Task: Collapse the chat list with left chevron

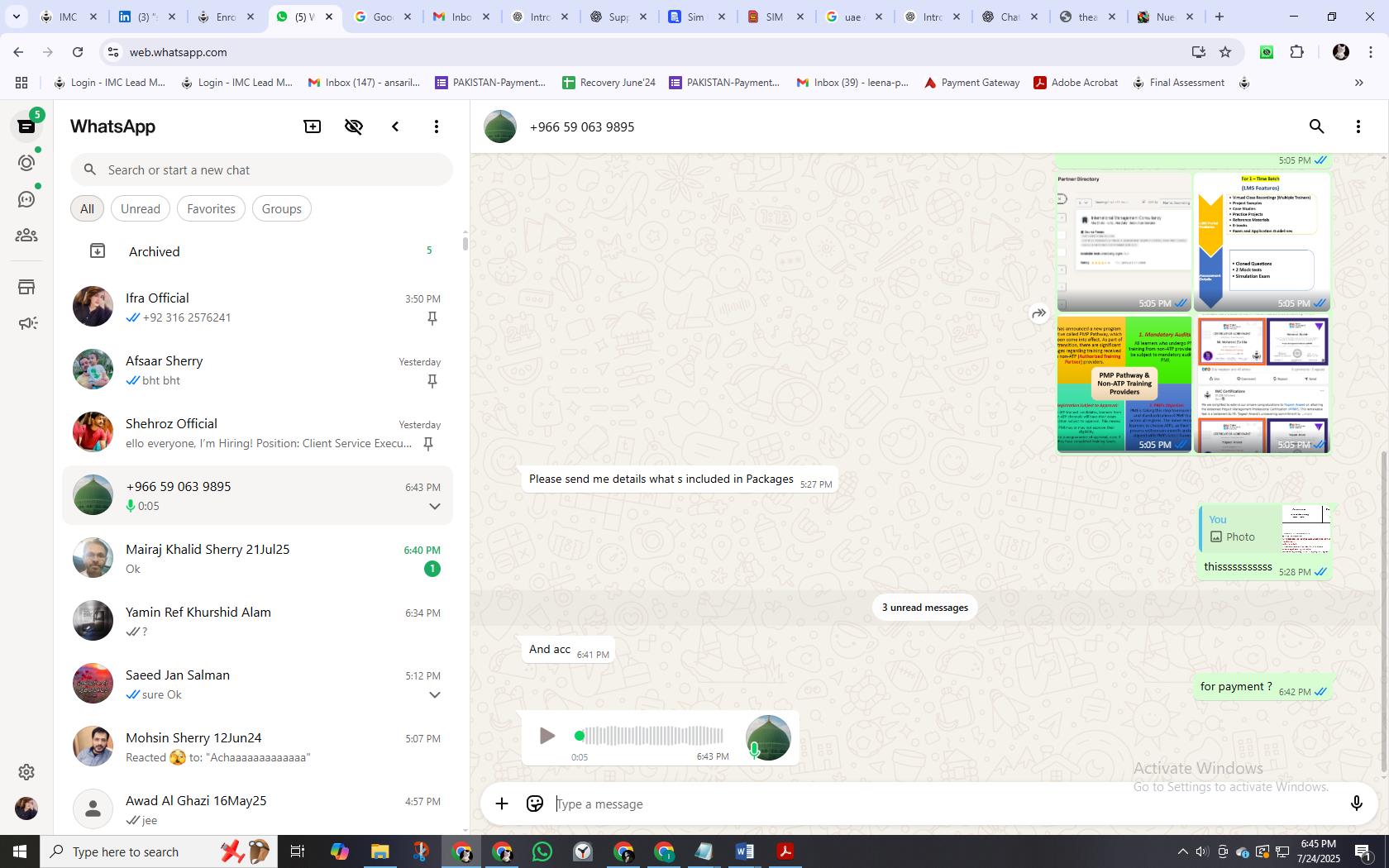Action: pos(395,126)
